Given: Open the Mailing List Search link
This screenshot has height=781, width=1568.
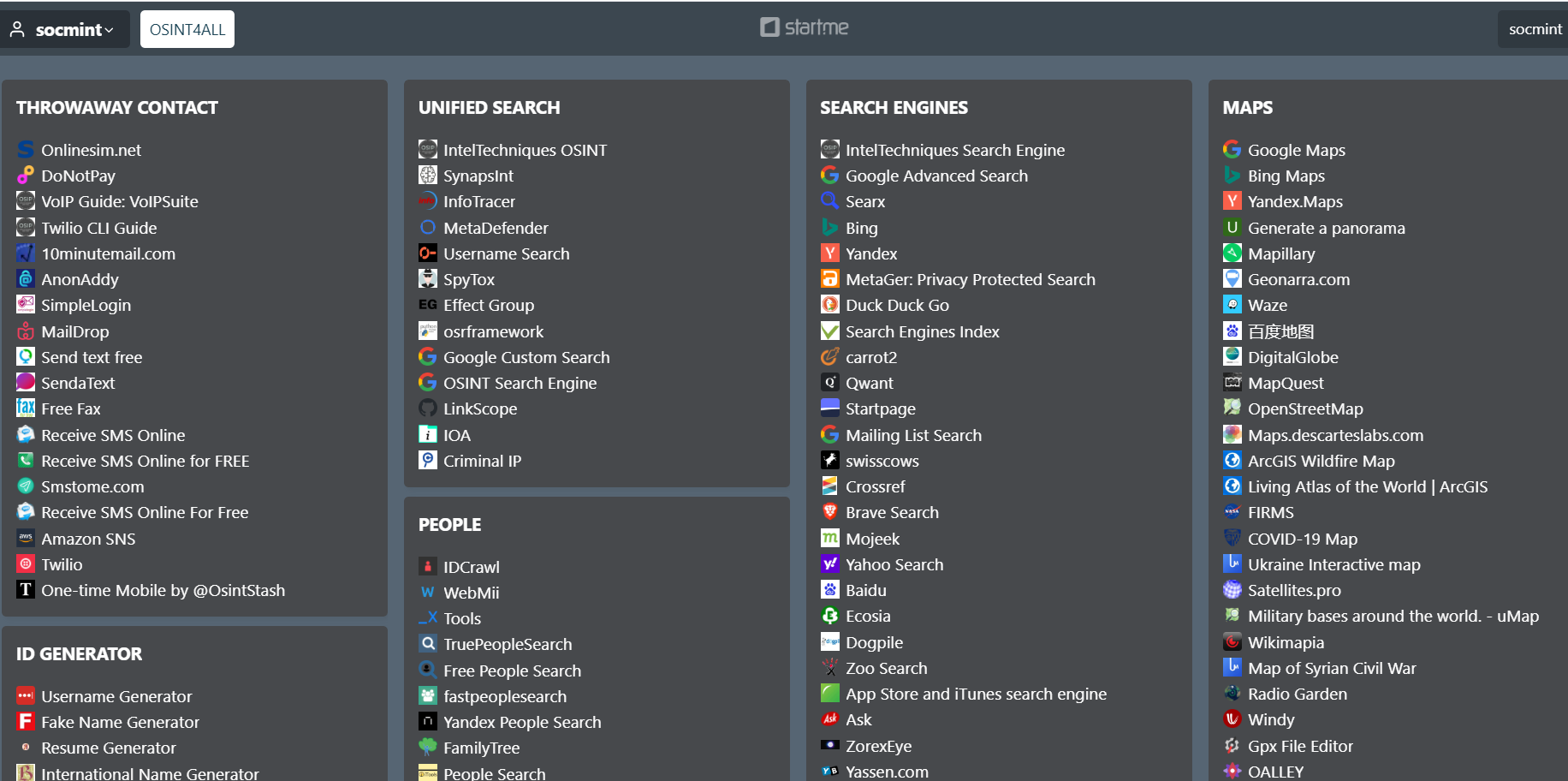Looking at the screenshot, I should 913,435.
